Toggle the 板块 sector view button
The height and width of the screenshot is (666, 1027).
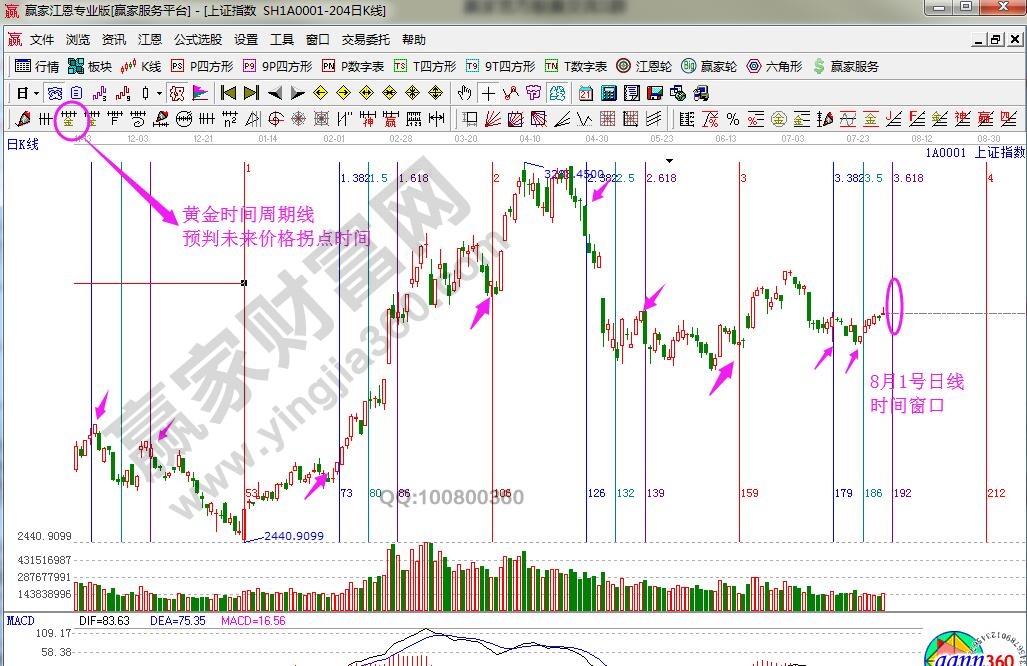(x=89, y=67)
